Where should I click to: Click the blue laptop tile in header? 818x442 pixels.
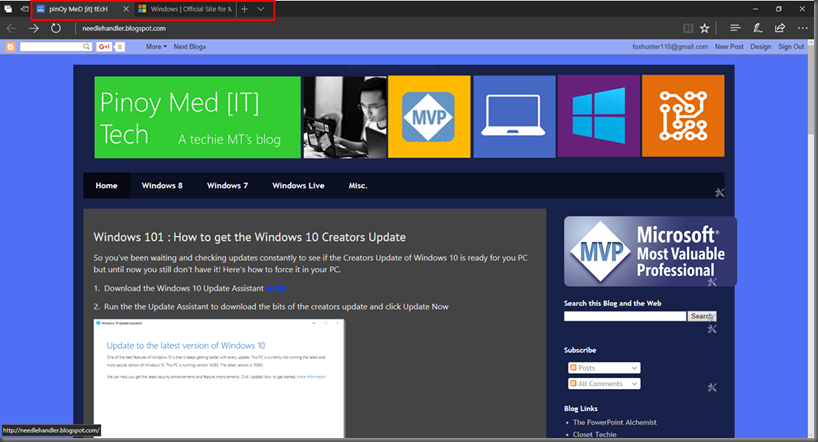pyautogui.click(x=514, y=116)
